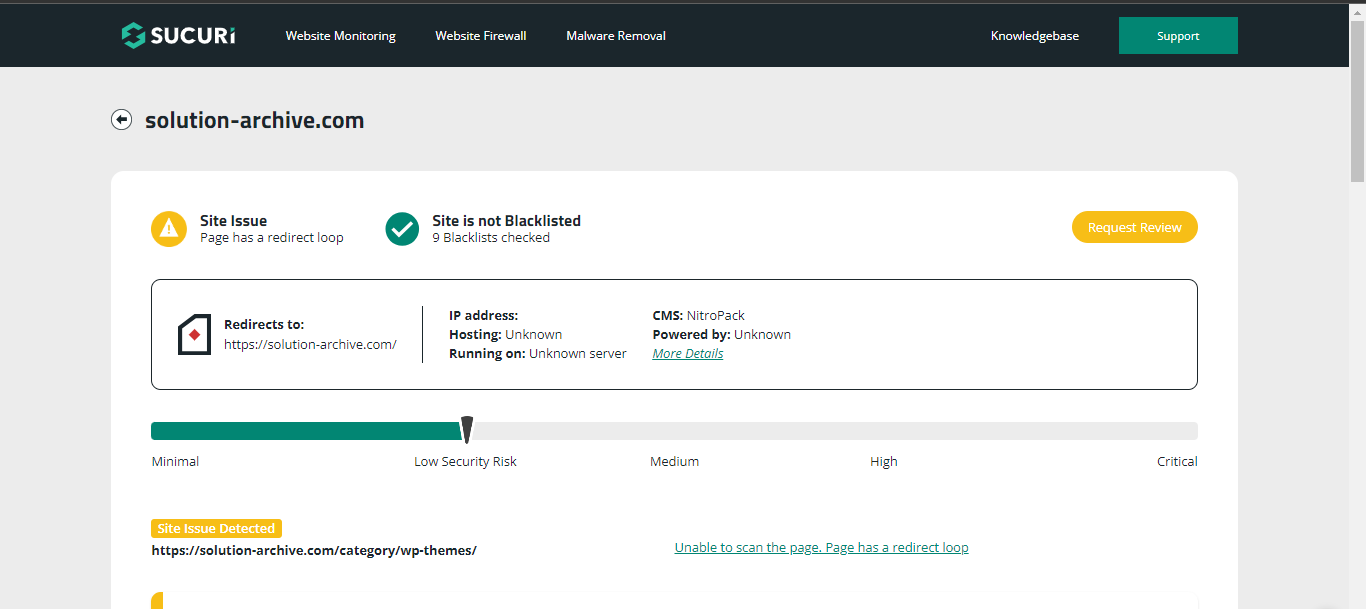This screenshot has height=609, width=1366.
Task: Click the Site Issue Detected badge
Action: tap(216, 528)
